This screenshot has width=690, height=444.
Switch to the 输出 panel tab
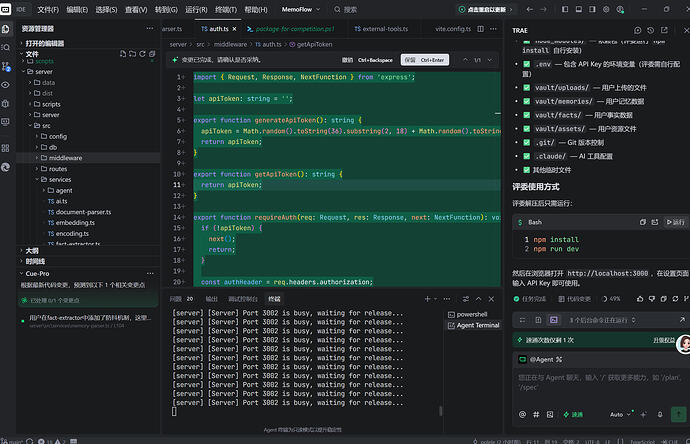click(x=212, y=299)
